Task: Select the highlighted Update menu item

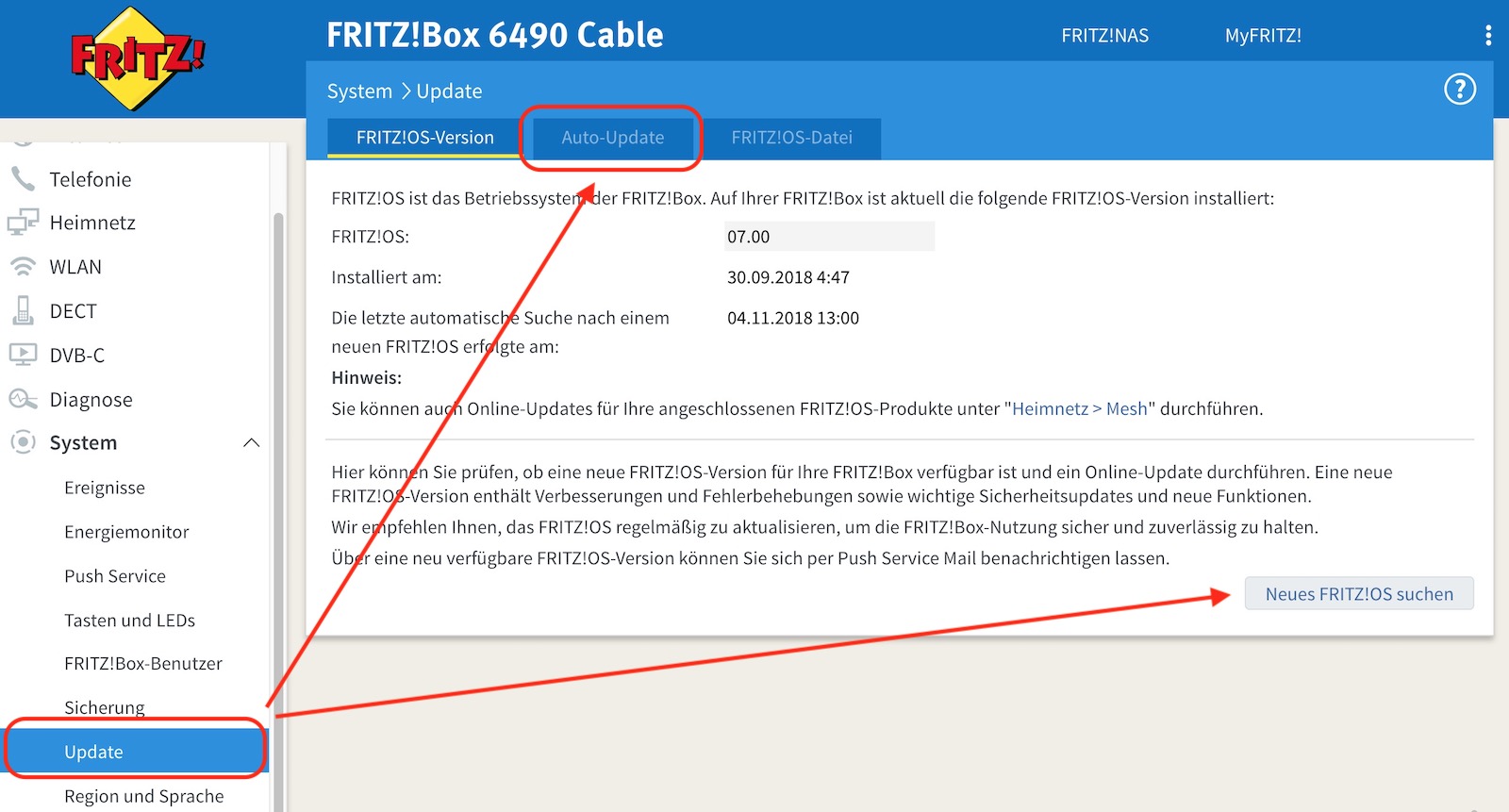Action: pyautogui.click(x=136, y=752)
